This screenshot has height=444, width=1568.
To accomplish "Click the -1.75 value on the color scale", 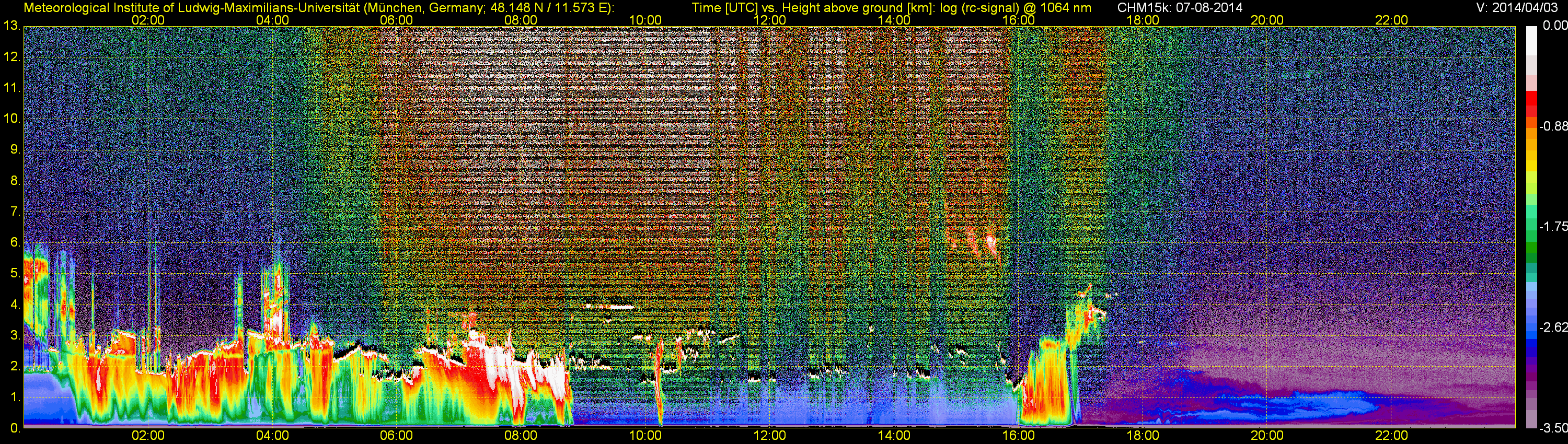I will tap(1553, 227).
